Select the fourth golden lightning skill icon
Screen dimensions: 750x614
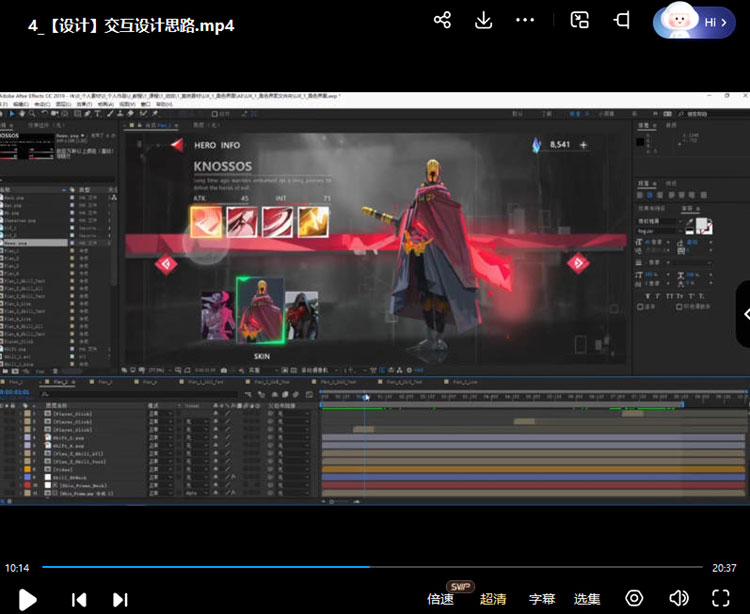313,221
